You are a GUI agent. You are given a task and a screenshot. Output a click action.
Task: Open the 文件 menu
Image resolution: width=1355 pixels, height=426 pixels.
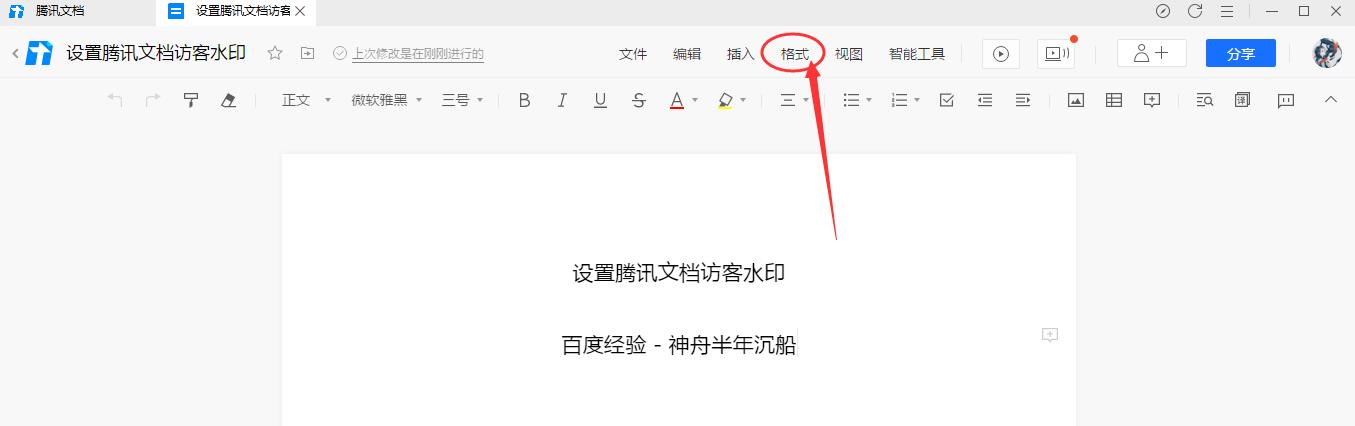(633, 54)
